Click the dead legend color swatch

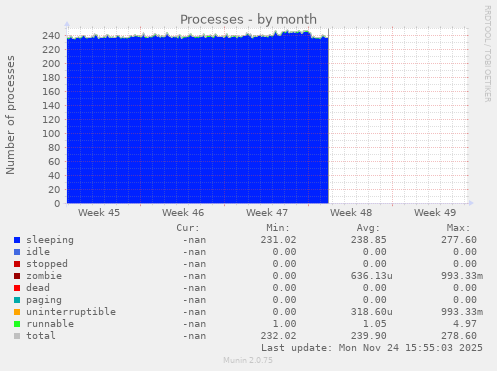pos(17,288)
